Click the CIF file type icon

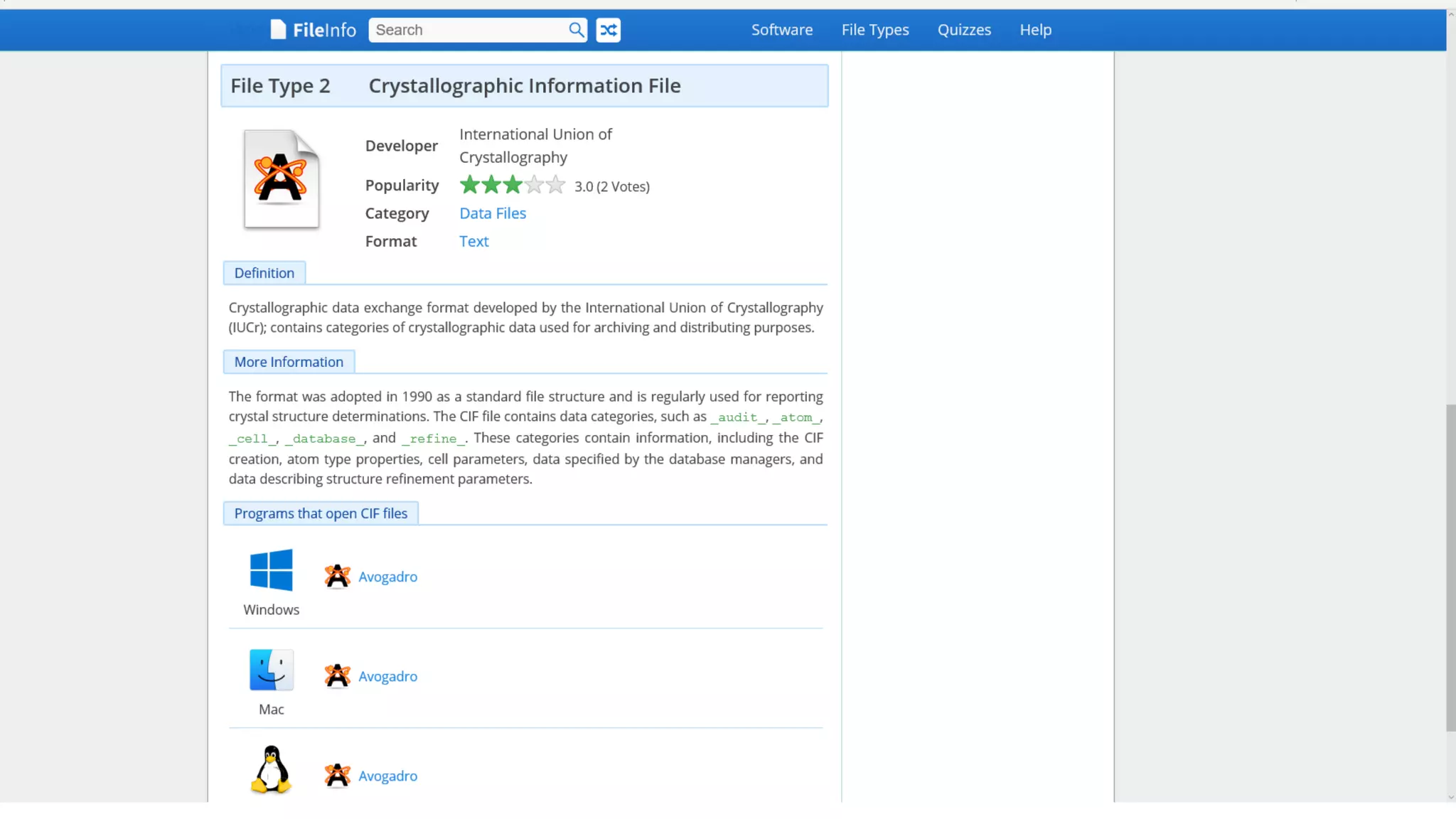(282, 178)
